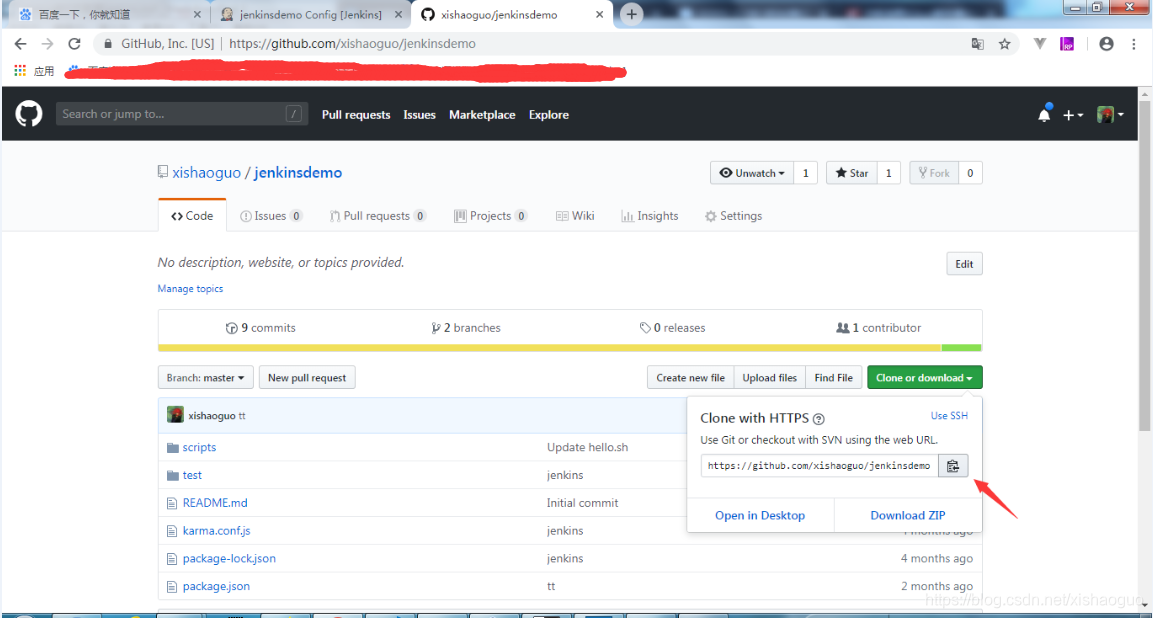Open Issues in the top nav
The width and height of the screenshot is (1153, 618).
coord(419,115)
